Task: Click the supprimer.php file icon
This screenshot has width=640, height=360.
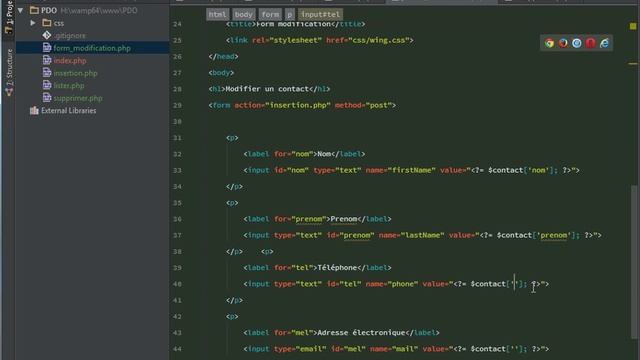Action: coord(47,98)
